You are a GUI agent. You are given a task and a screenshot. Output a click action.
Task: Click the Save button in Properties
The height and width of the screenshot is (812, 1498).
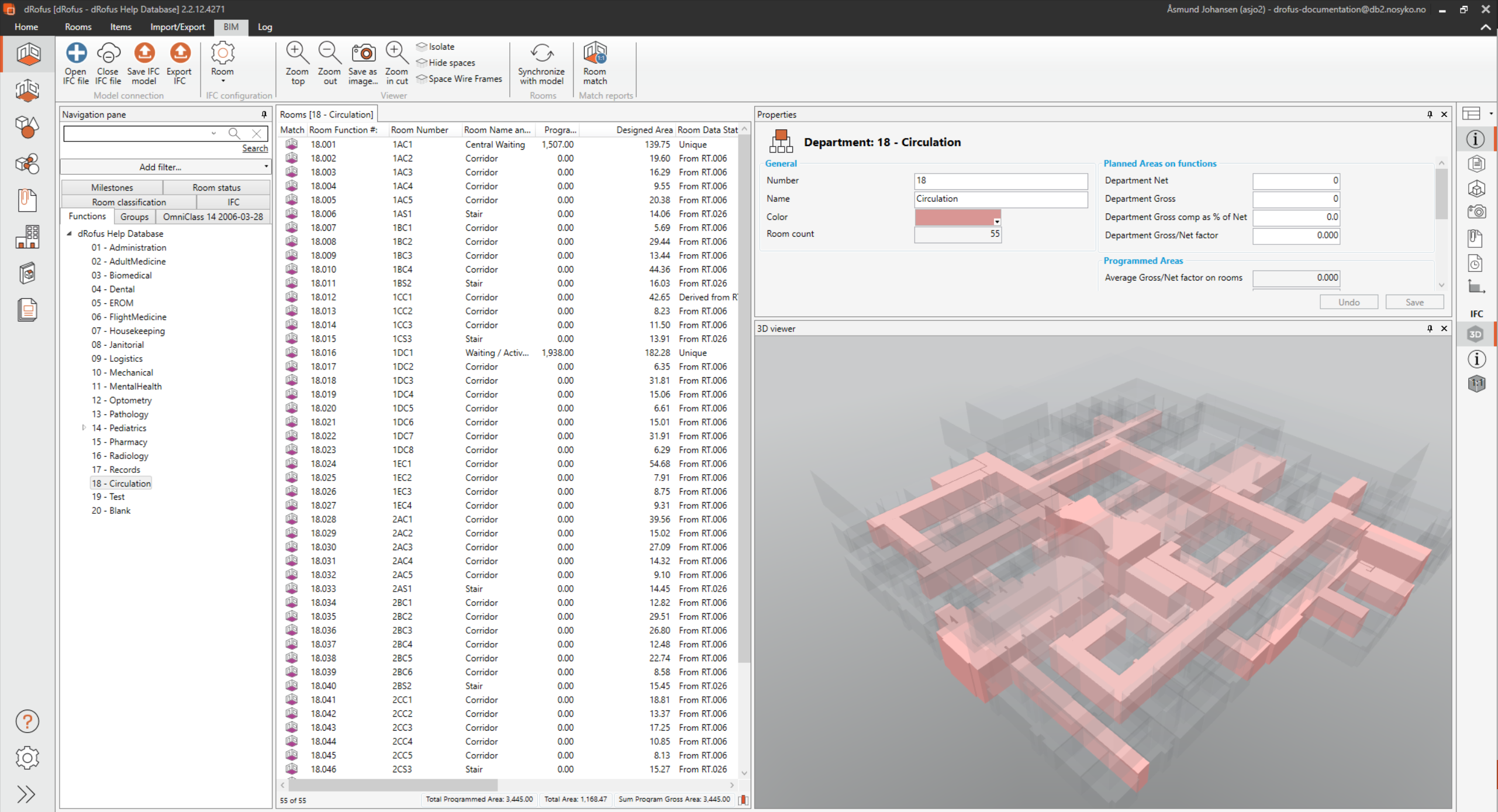[1414, 302]
